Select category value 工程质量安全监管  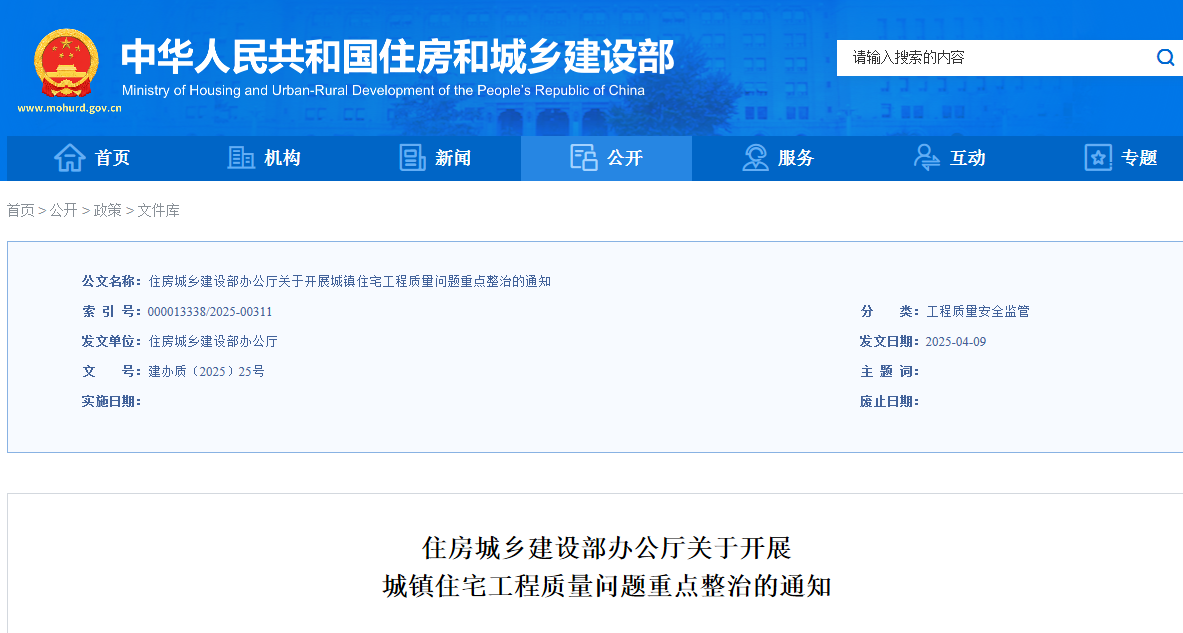(978, 312)
